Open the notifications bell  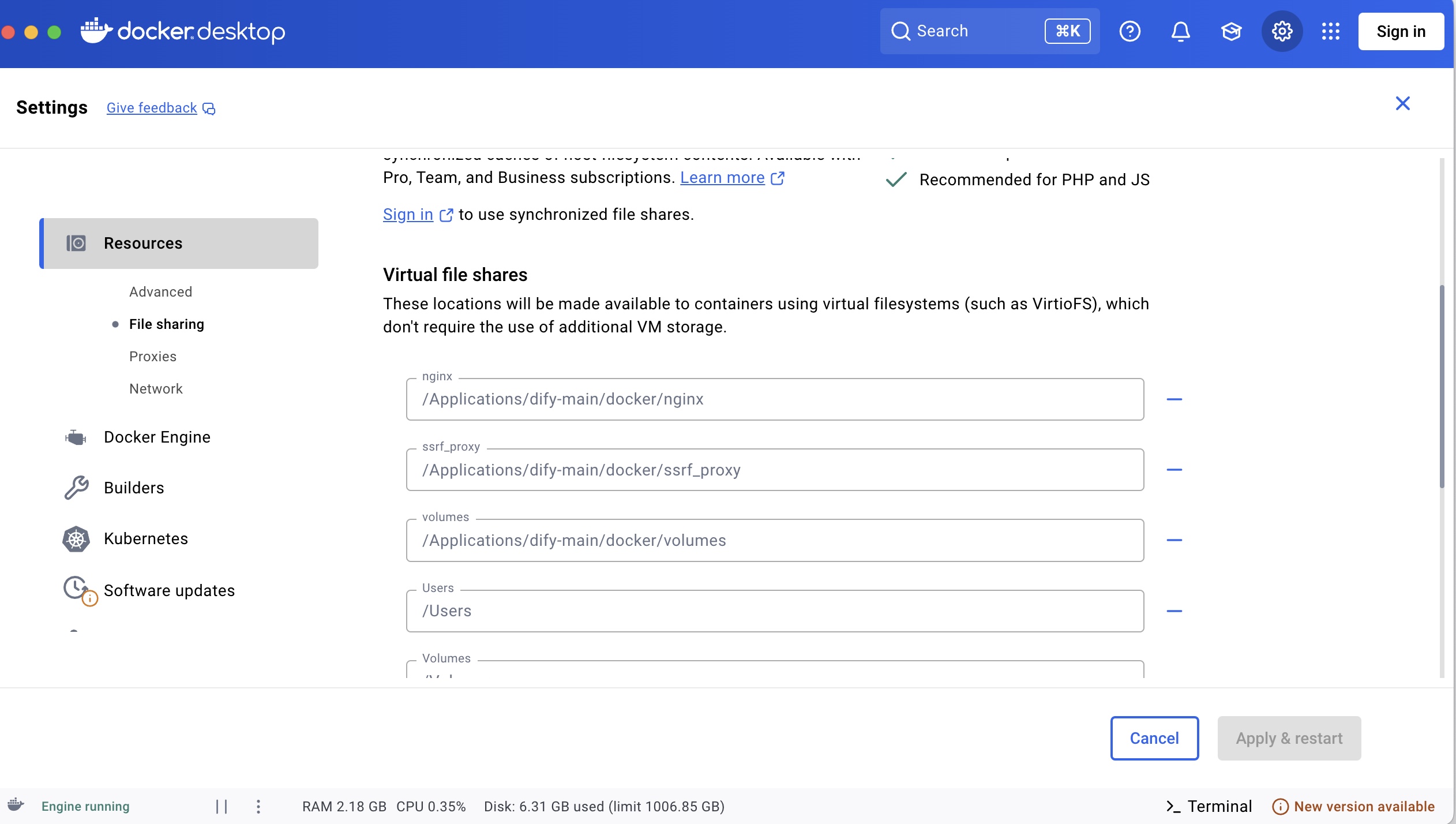pyautogui.click(x=1180, y=31)
